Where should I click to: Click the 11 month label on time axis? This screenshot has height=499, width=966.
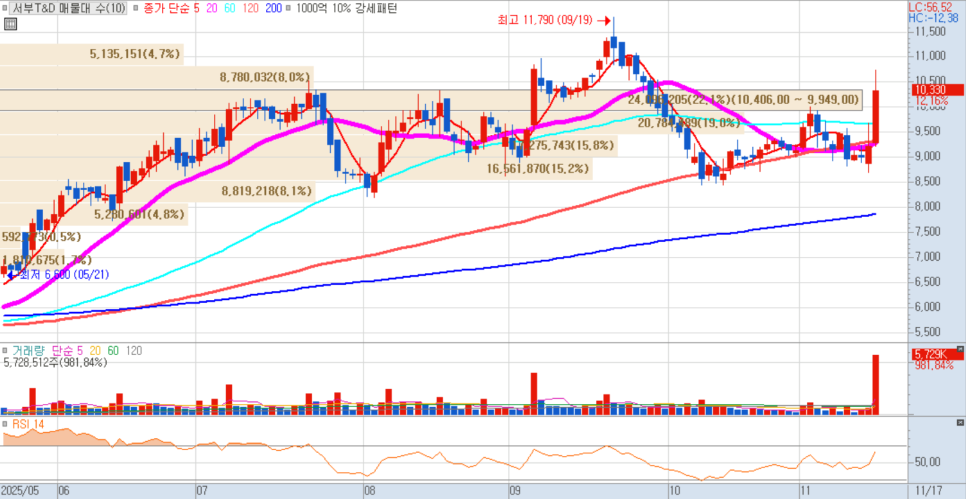coord(805,492)
